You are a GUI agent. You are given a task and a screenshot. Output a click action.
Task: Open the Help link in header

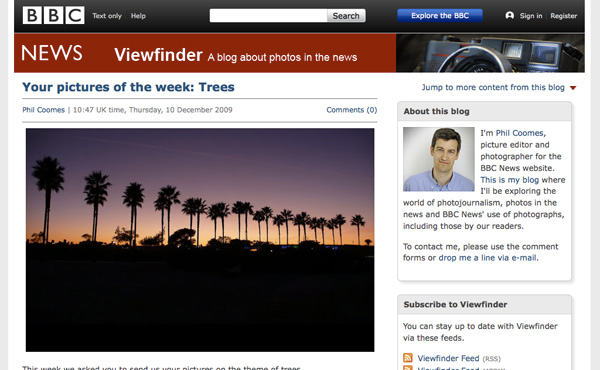click(138, 16)
